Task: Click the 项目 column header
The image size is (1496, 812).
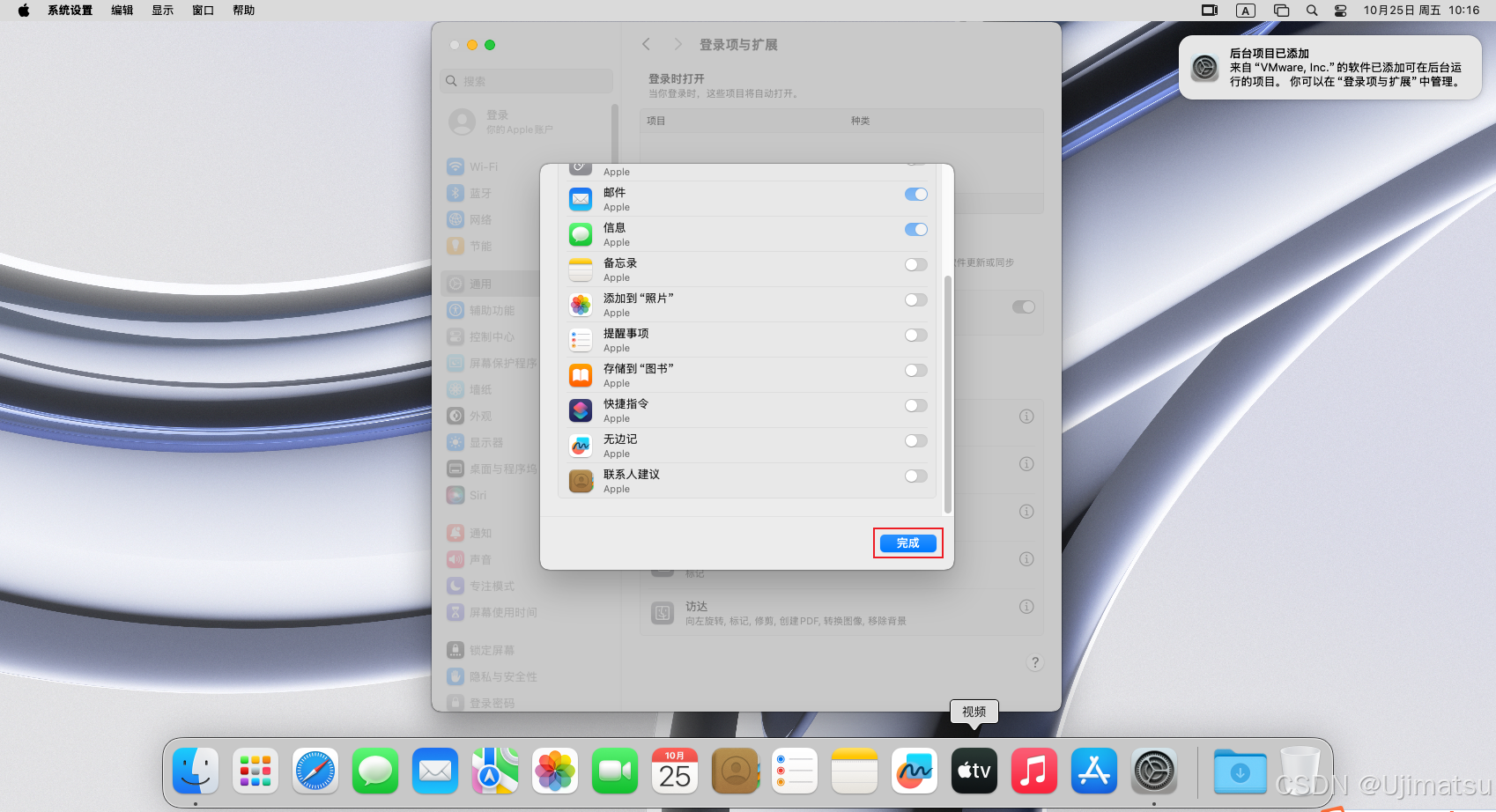Action: click(x=656, y=121)
